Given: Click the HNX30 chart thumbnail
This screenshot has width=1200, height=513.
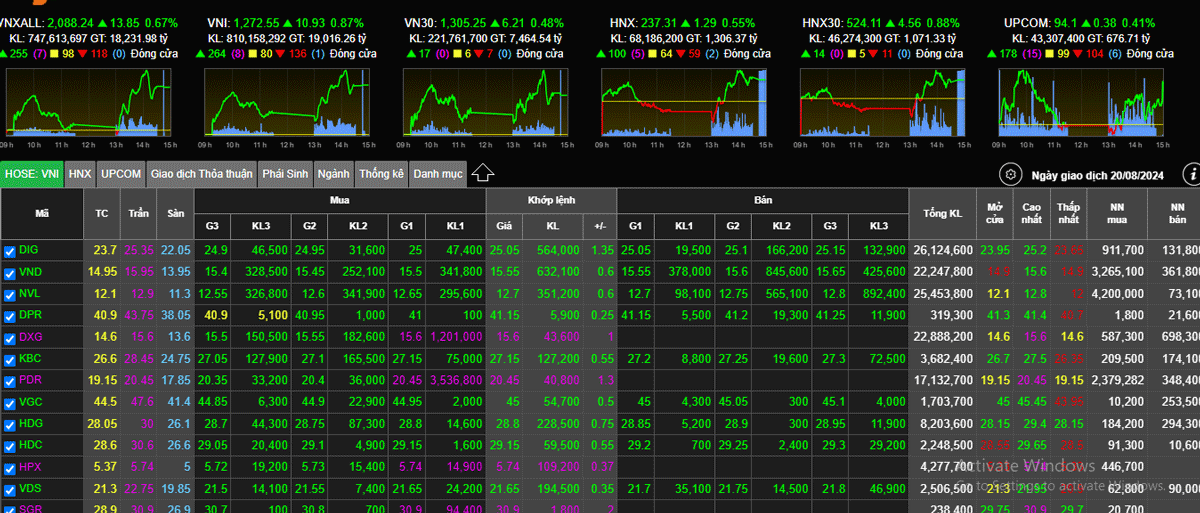Looking at the screenshot, I should (x=883, y=103).
